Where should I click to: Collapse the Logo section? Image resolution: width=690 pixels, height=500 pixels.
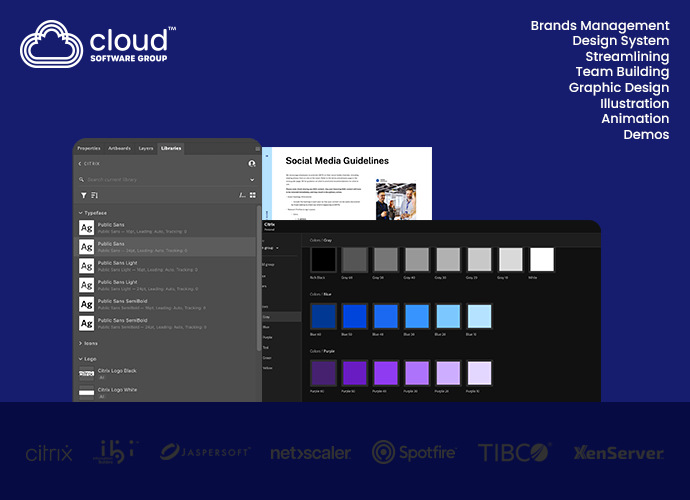point(80,358)
